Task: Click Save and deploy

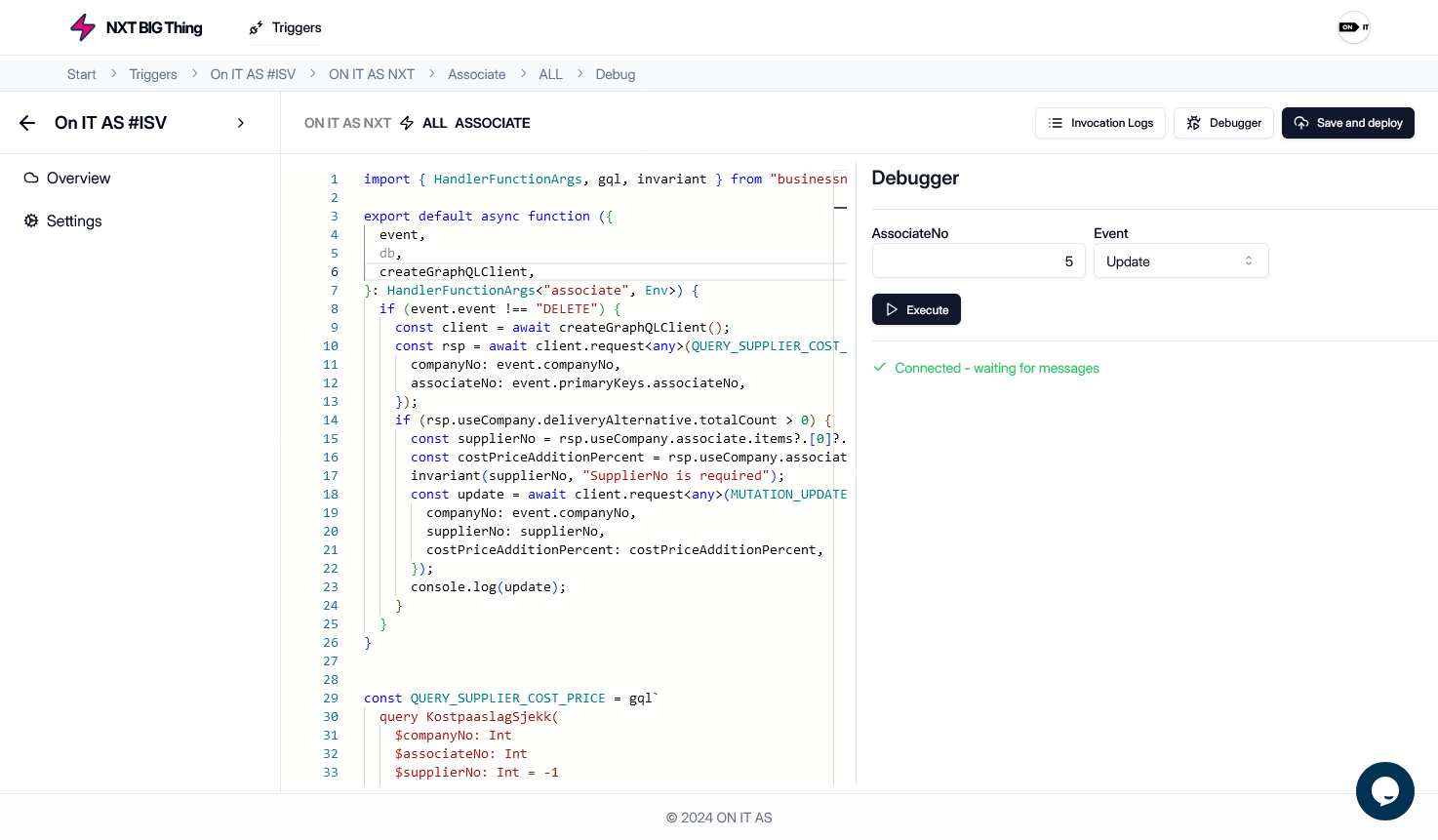Action: pos(1347,123)
